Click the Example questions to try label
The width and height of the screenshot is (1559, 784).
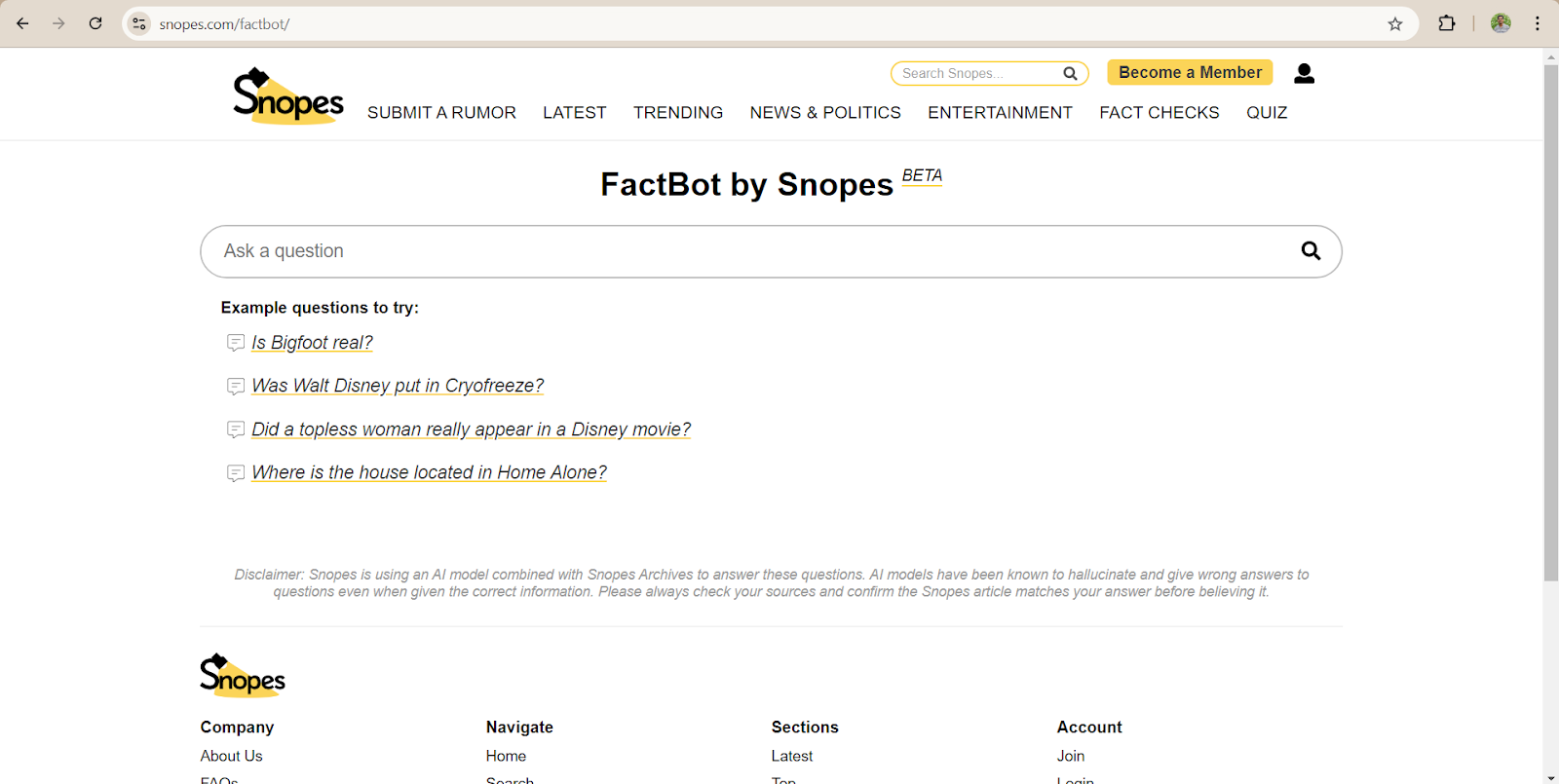click(320, 308)
